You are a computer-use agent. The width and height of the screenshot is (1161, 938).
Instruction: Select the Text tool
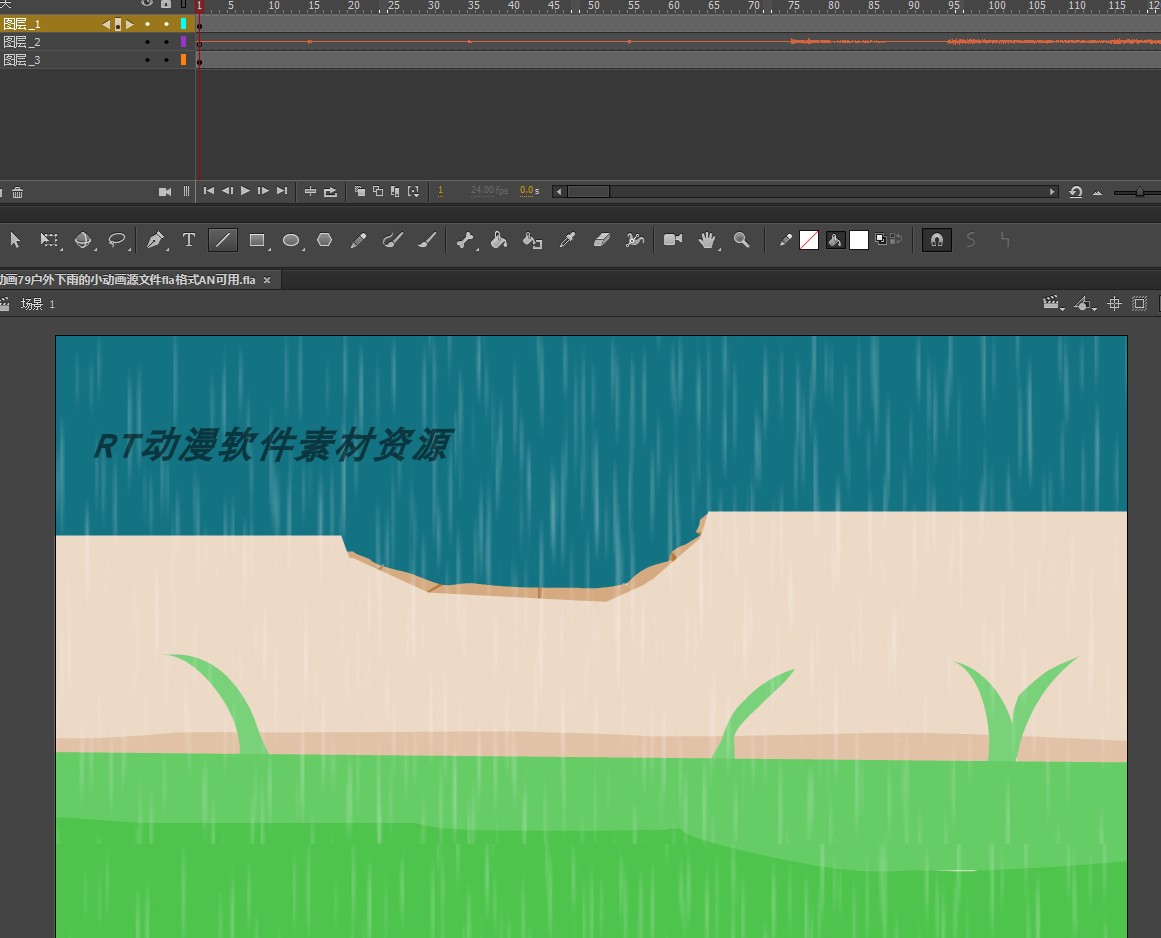pyautogui.click(x=189, y=240)
